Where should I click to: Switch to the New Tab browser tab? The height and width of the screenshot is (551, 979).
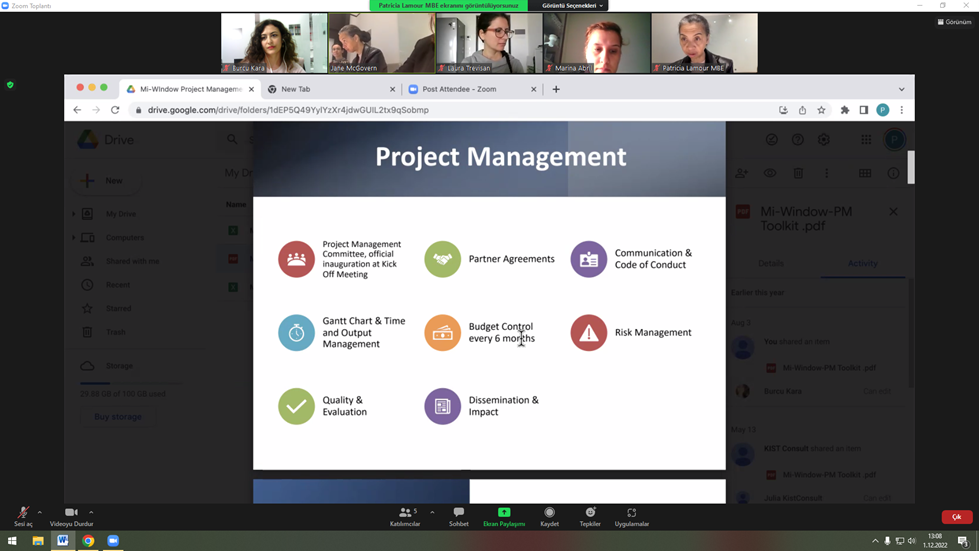pyautogui.click(x=330, y=89)
